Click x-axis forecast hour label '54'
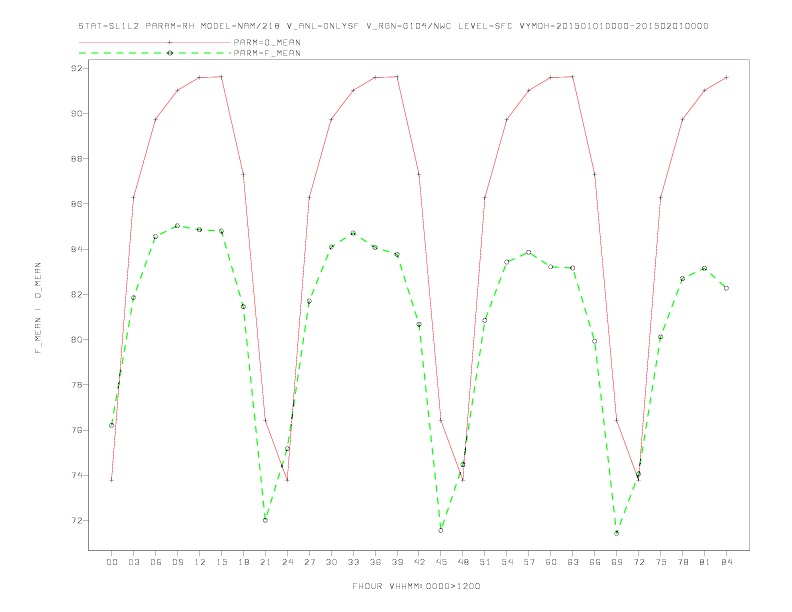This screenshot has height=612, width=792. 507,562
